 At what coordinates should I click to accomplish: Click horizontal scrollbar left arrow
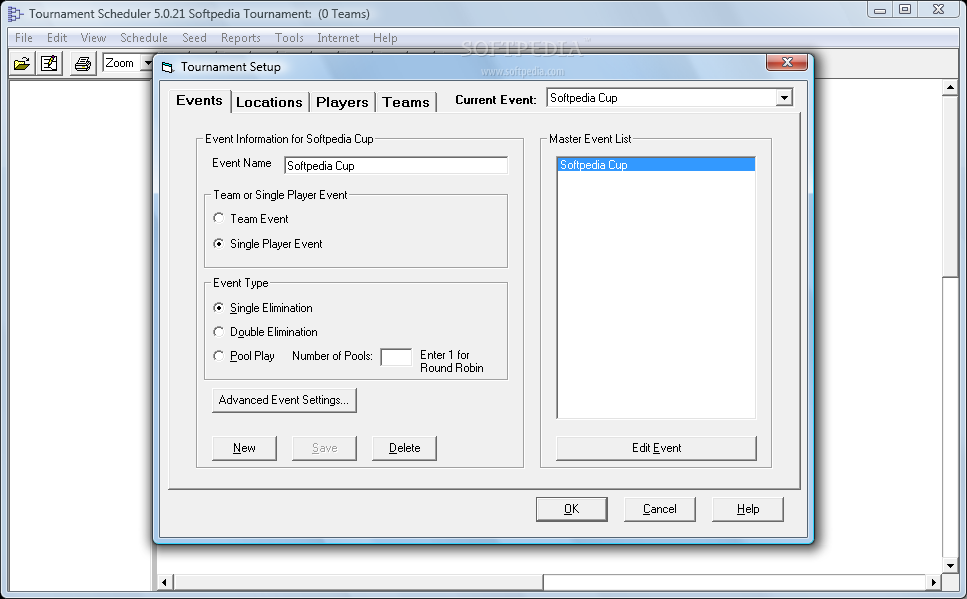(164, 582)
